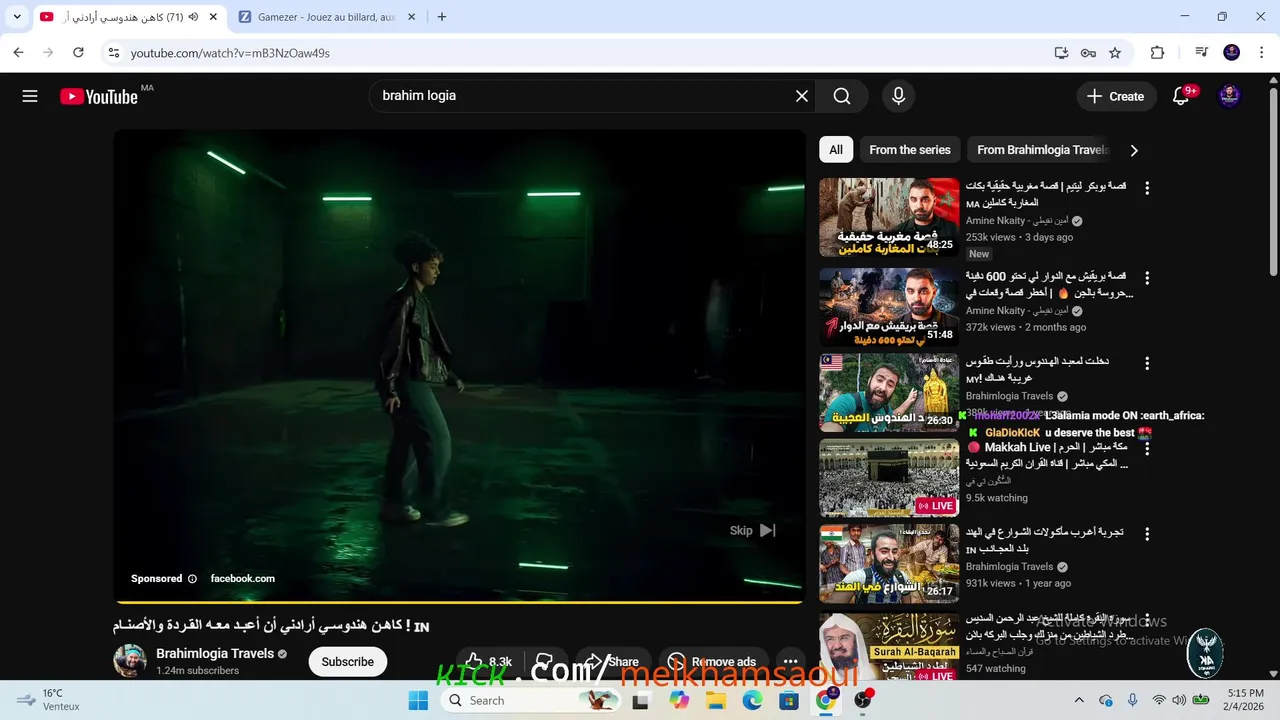
Task: Click the install app icon in address bar
Action: [x=1061, y=52]
